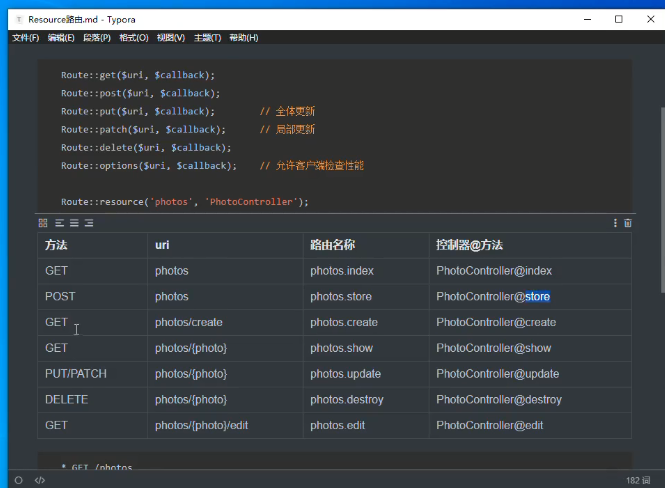Delete the table with trash icon
The width and height of the screenshot is (665, 488).
click(628, 223)
